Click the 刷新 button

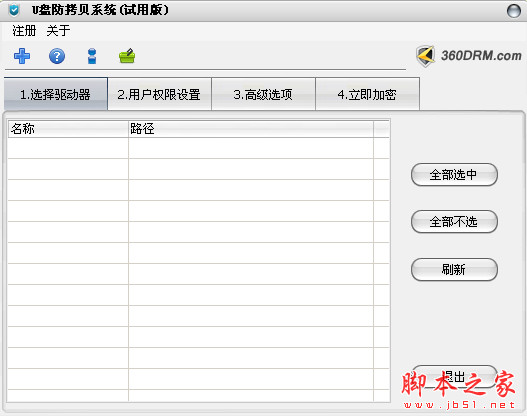pos(454,269)
